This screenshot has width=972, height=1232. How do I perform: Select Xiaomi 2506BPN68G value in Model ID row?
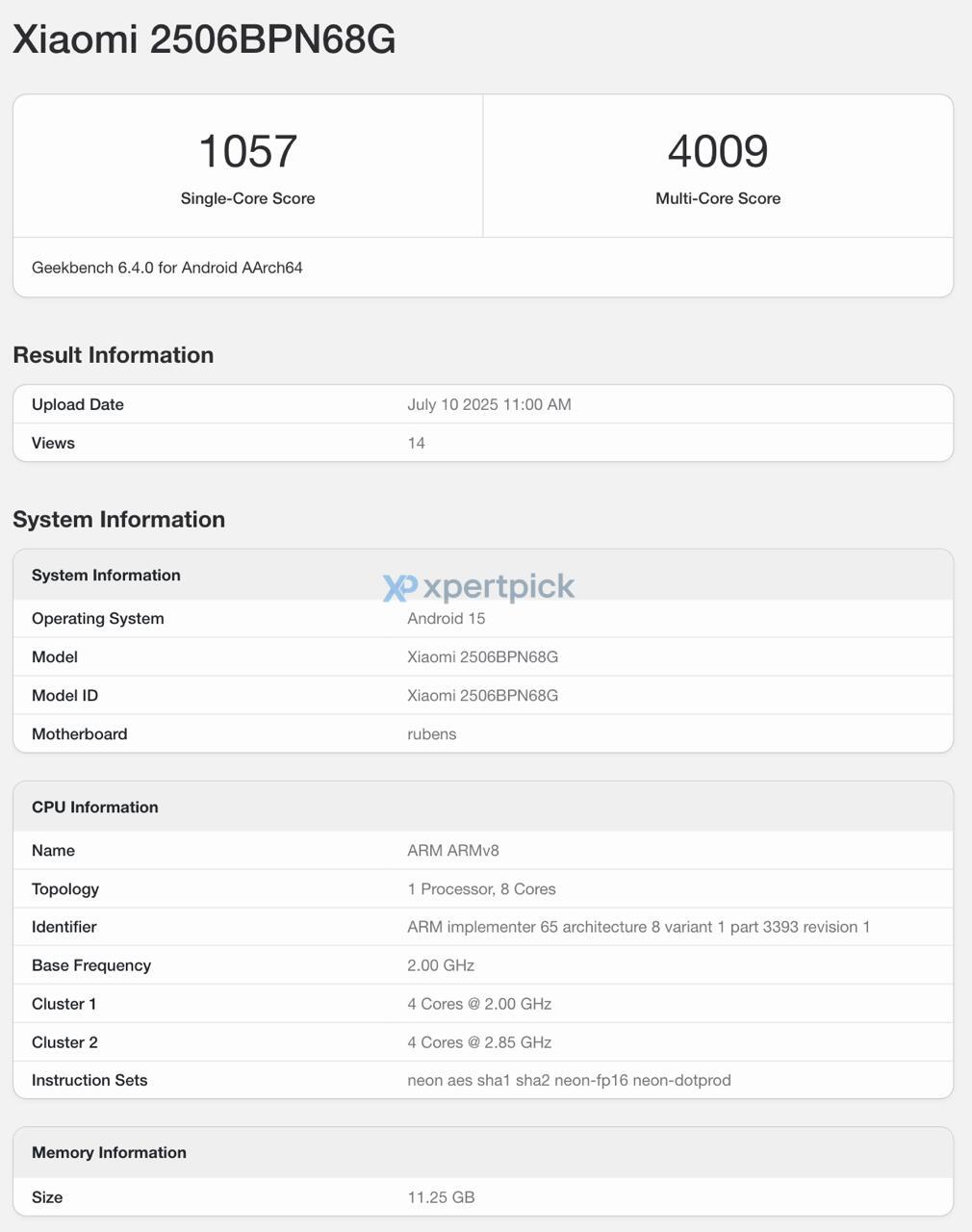[482, 695]
